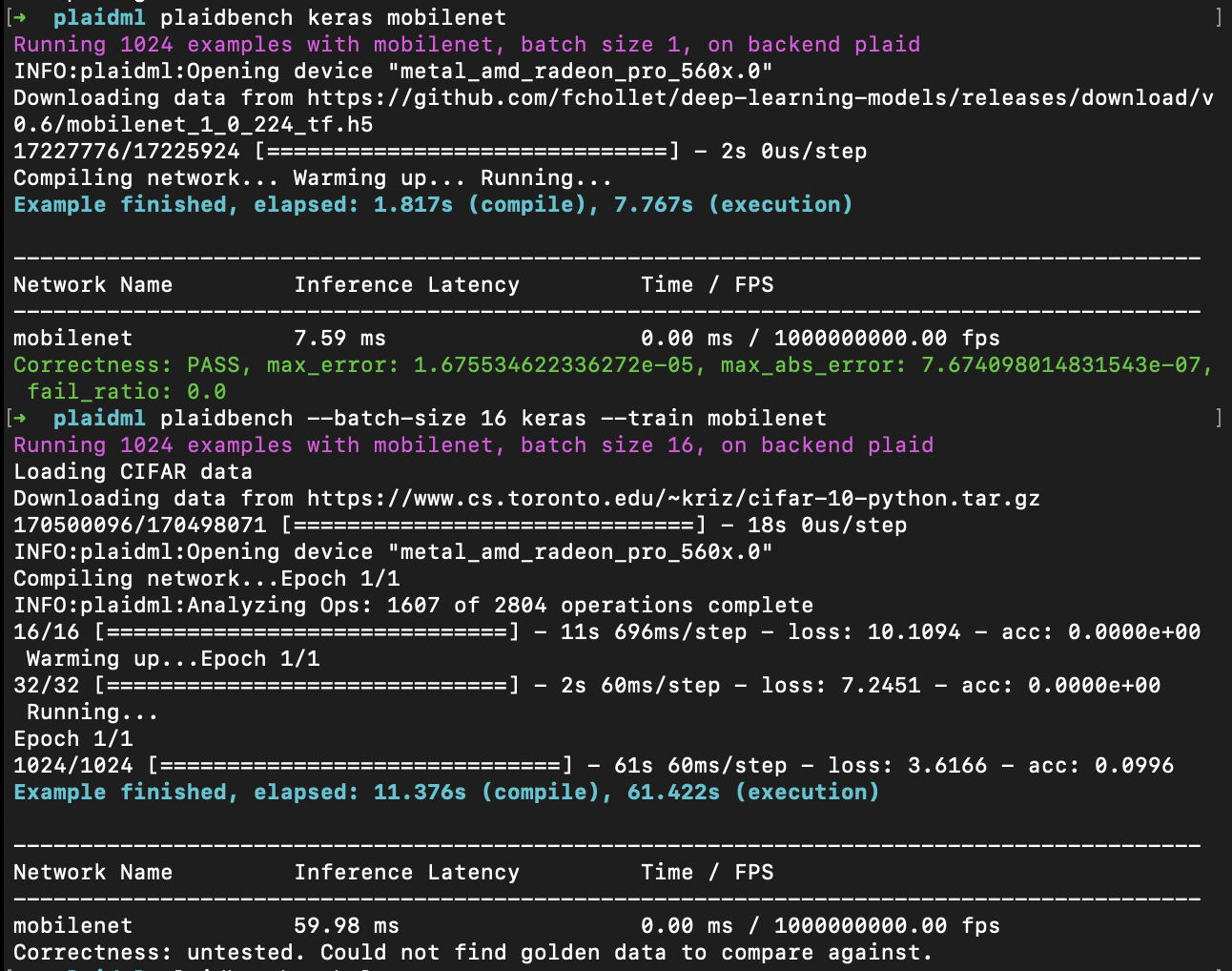Click 'loss: 7.2451' value

pos(840,685)
